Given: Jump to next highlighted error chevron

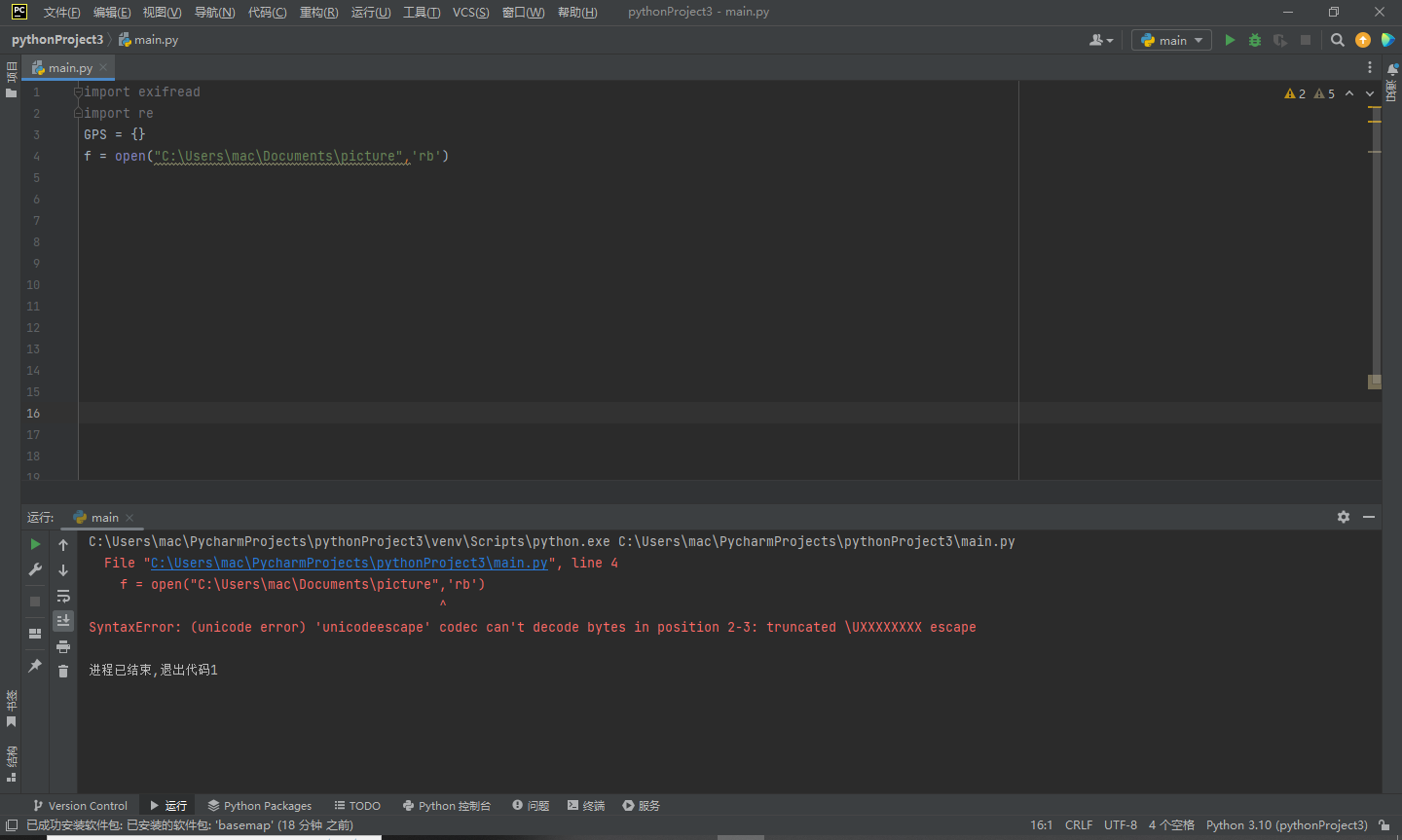Looking at the screenshot, I should 1370,93.
